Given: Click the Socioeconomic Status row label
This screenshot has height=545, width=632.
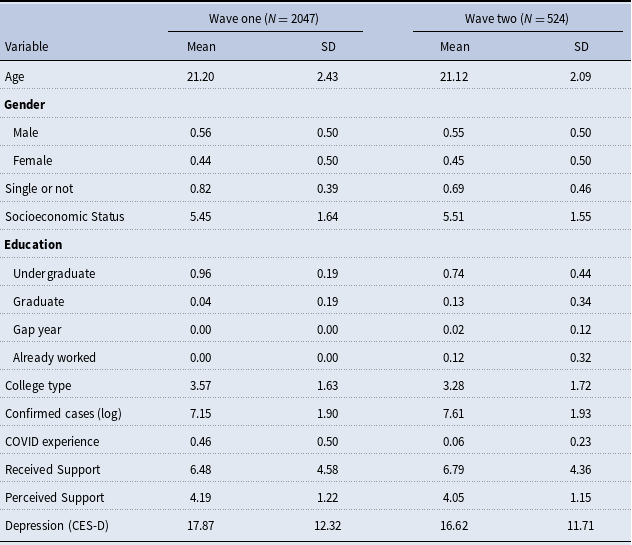Looking at the screenshot, I should tap(64, 217).
